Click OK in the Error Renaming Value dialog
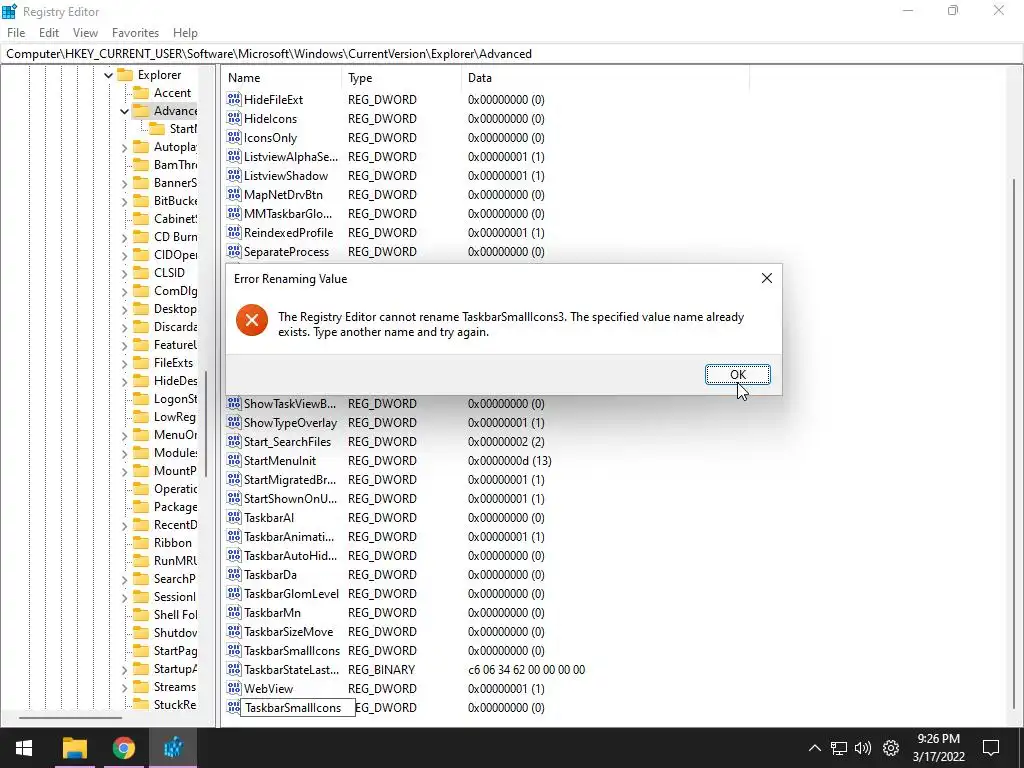 [737, 374]
